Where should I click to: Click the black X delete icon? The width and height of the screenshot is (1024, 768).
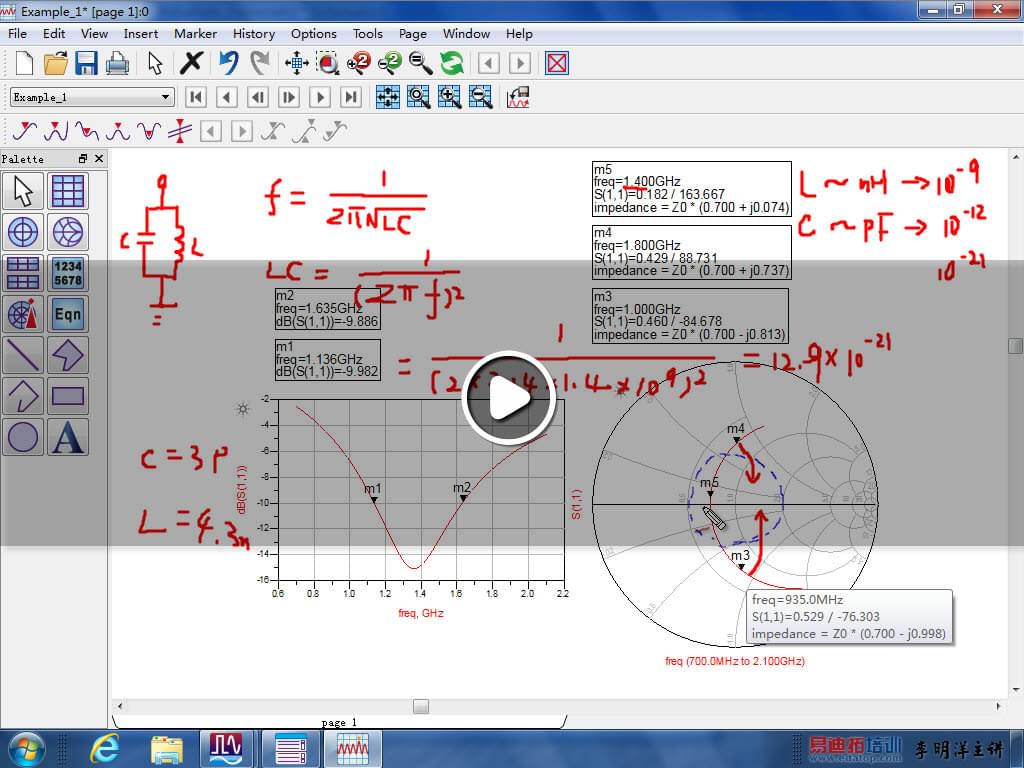coord(191,63)
